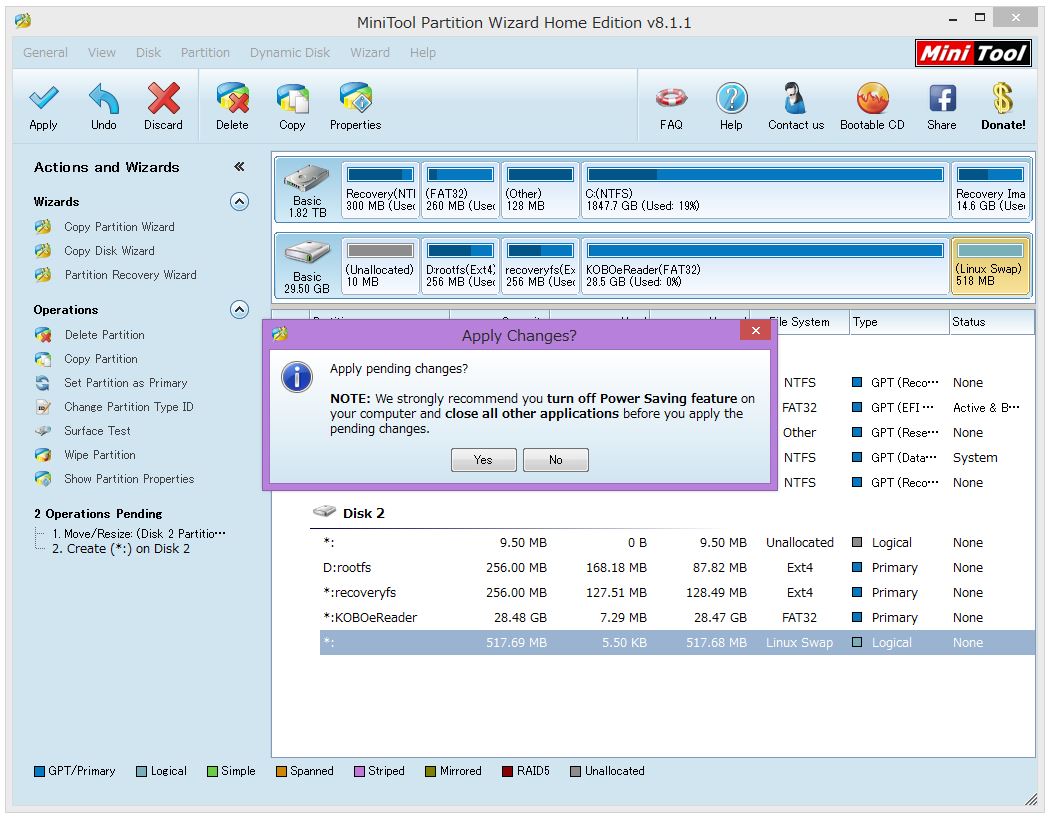Select Set Partition as Primary
The image size is (1053, 824).
tap(126, 383)
